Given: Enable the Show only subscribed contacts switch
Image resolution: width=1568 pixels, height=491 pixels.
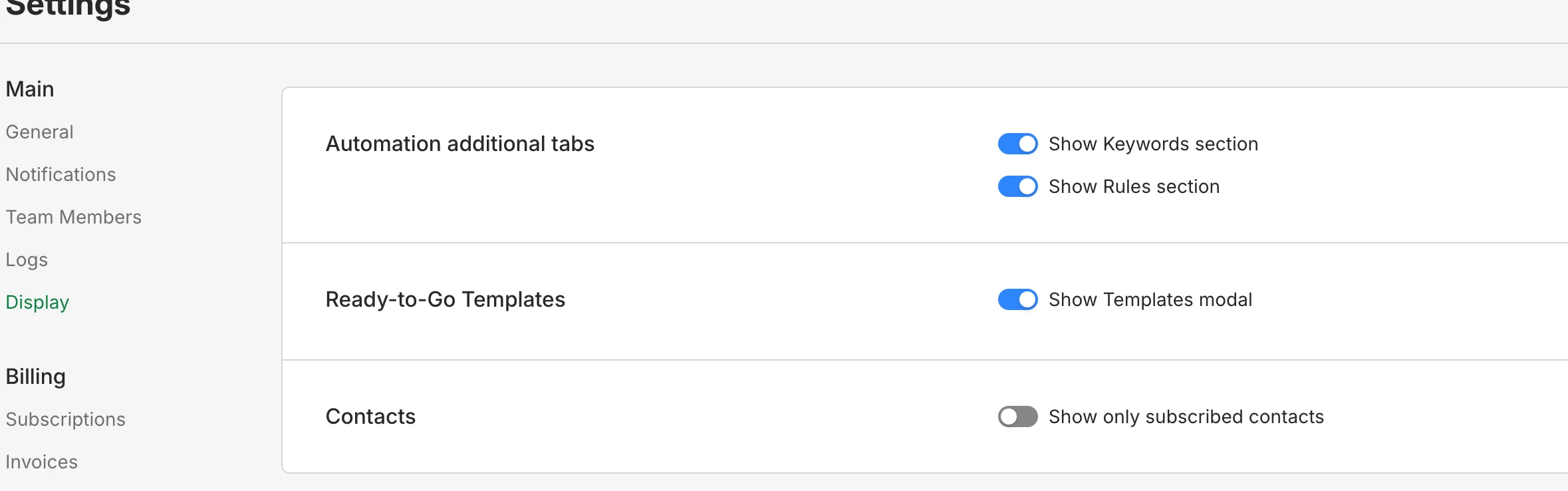Looking at the screenshot, I should [x=1017, y=416].
